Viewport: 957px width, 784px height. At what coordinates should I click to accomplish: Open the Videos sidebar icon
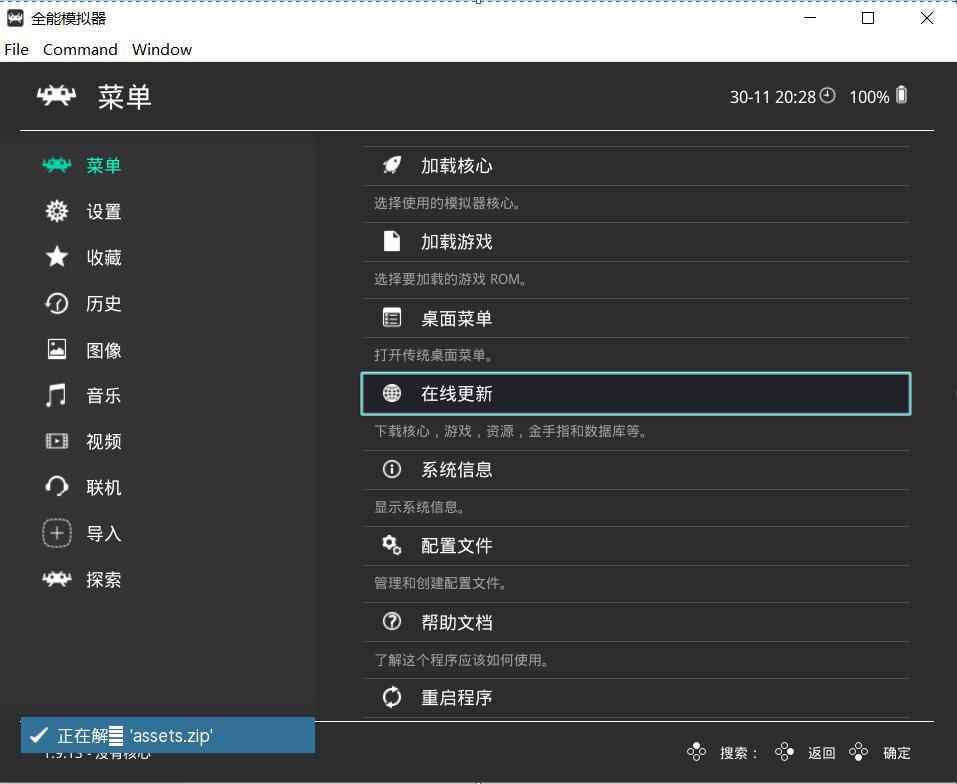[x=57, y=441]
